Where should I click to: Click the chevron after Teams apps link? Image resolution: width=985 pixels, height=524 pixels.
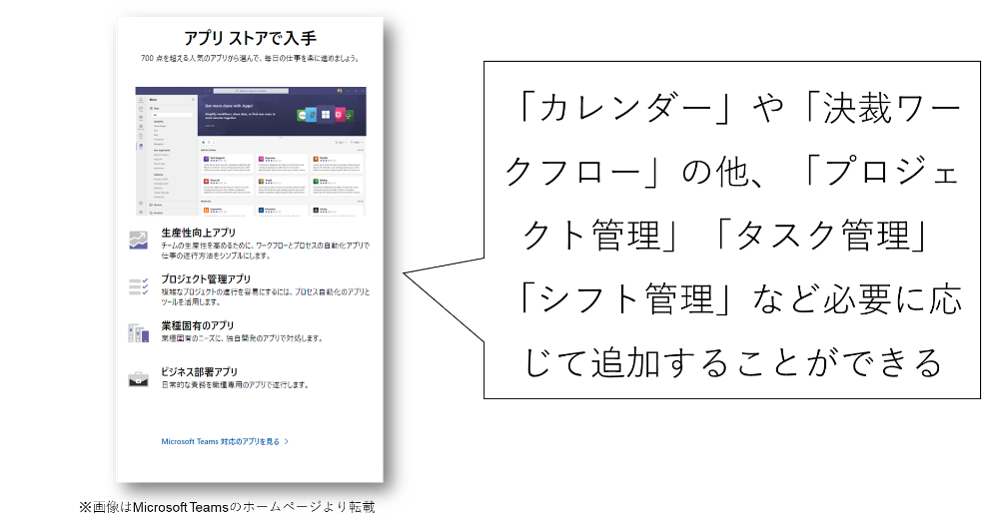pyautogui.click(x=287, y=440)
